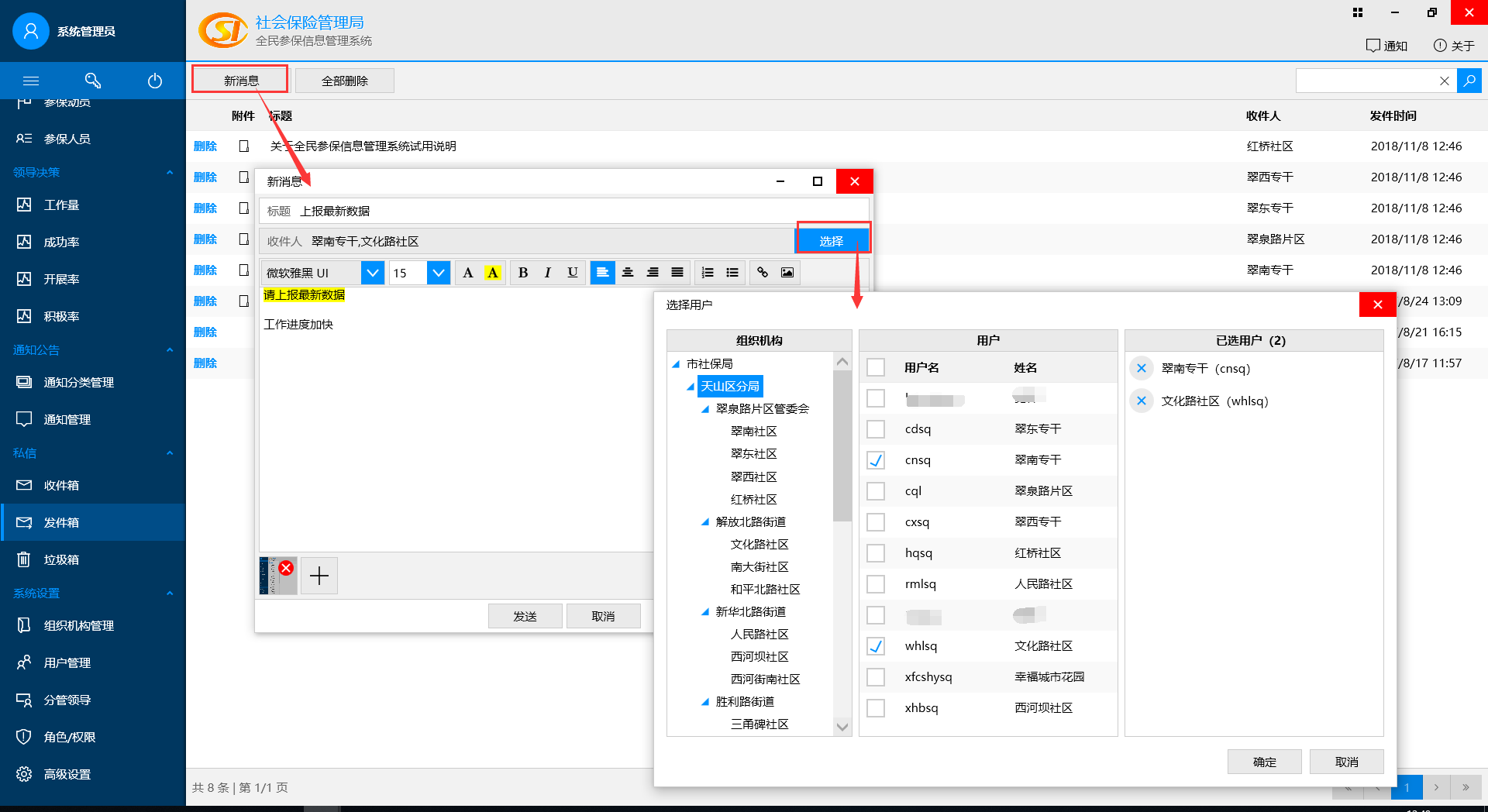Go to 用户管理 in sidebar

point(67,663)
